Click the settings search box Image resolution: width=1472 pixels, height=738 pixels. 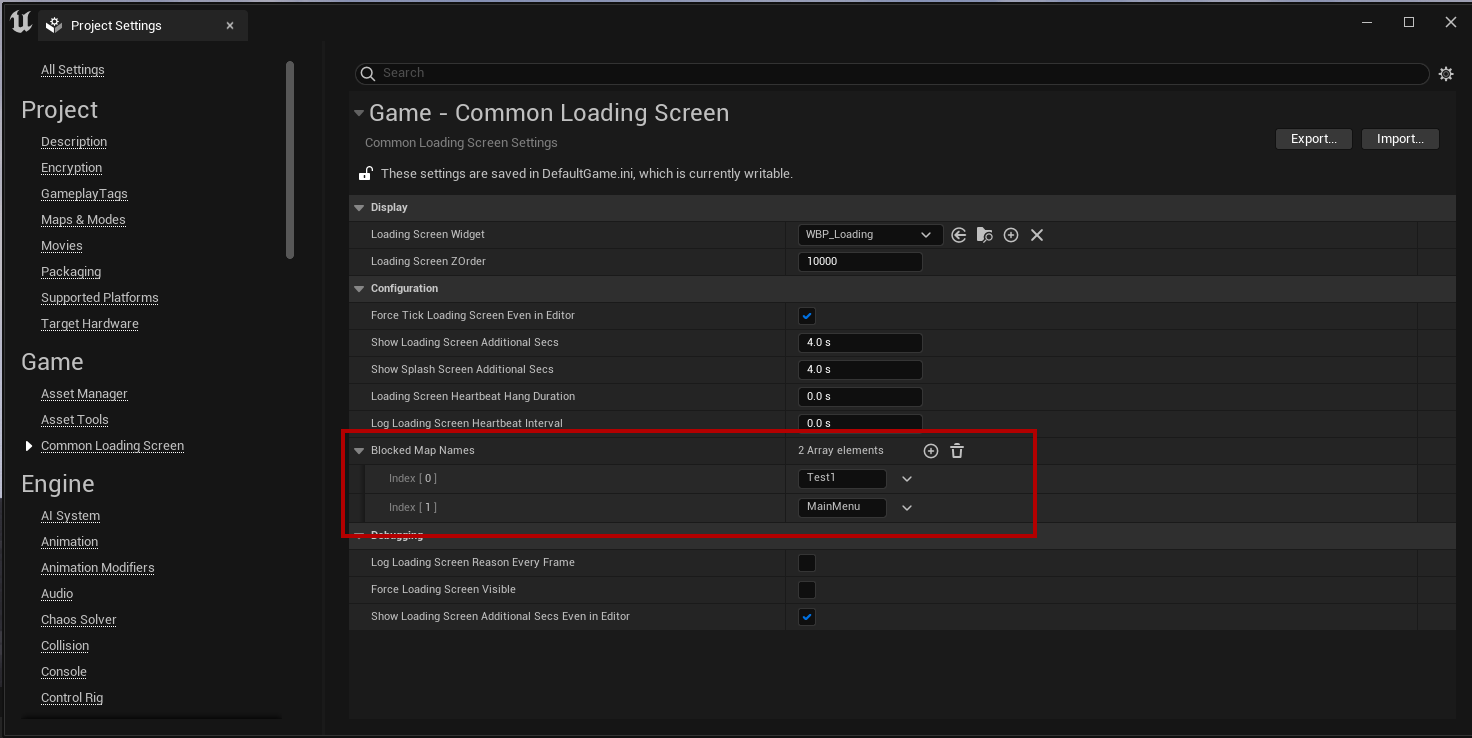pyautogui.click(x=890, y=73)
